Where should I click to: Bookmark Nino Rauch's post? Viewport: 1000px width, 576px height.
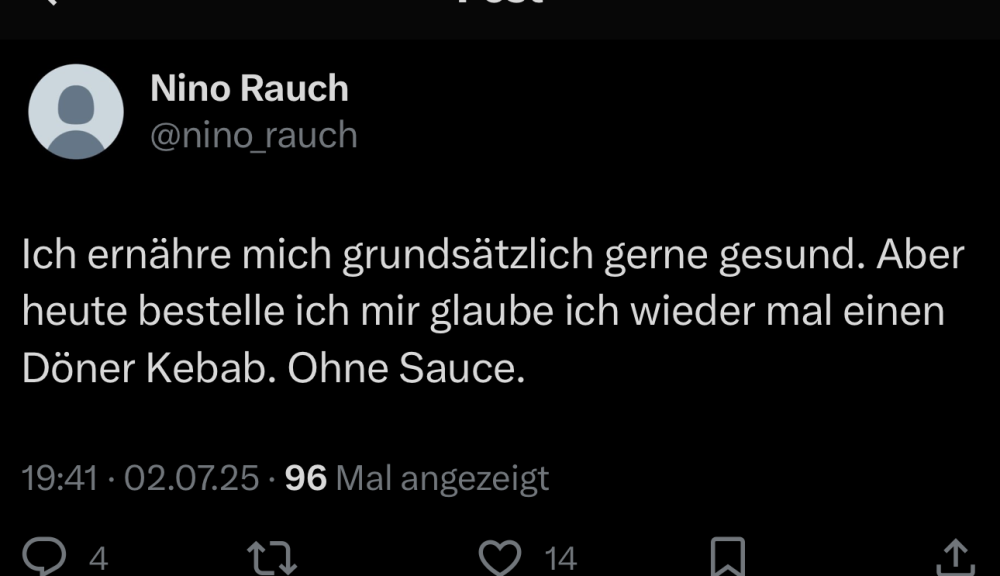[727, 557]
